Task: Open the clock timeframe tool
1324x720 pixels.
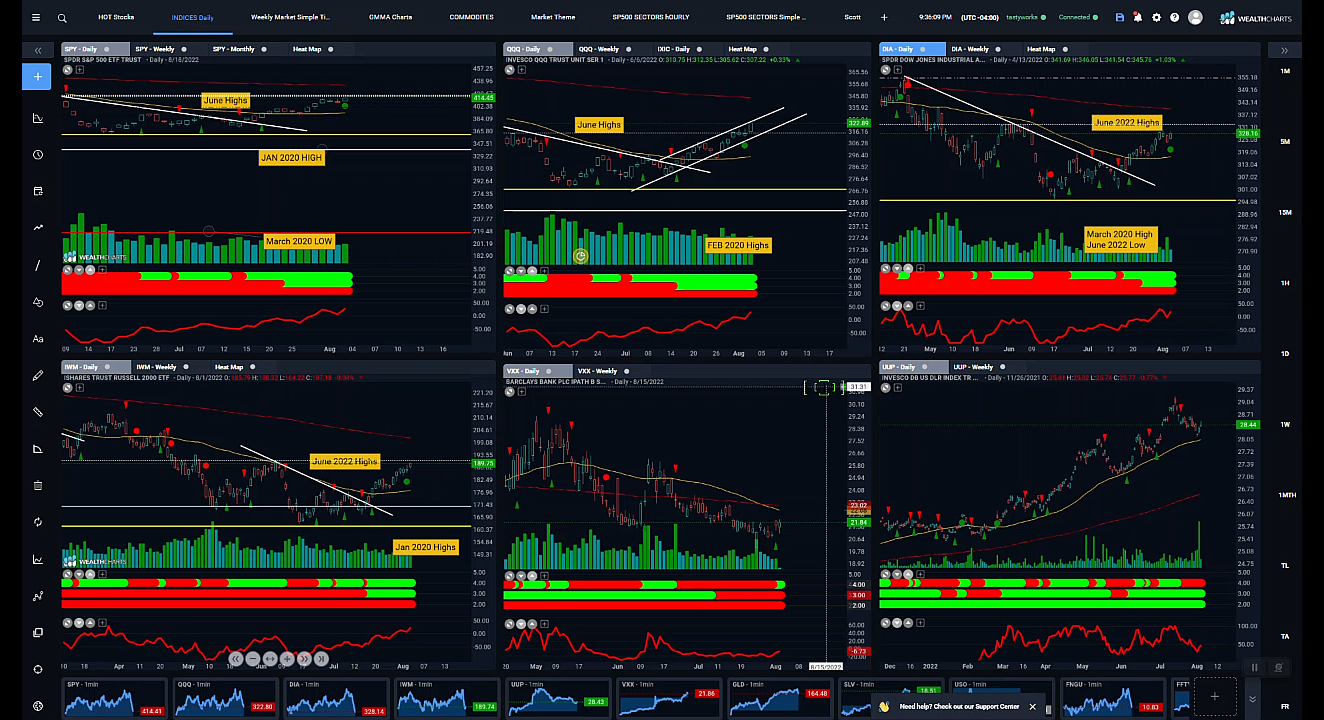Action: click(38, 155)
